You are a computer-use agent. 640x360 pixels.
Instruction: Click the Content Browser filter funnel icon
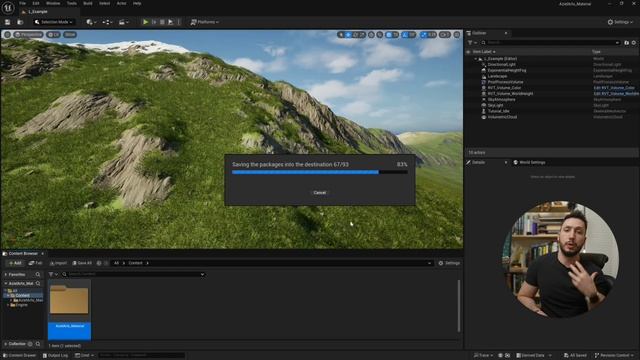tap(52, 274)
